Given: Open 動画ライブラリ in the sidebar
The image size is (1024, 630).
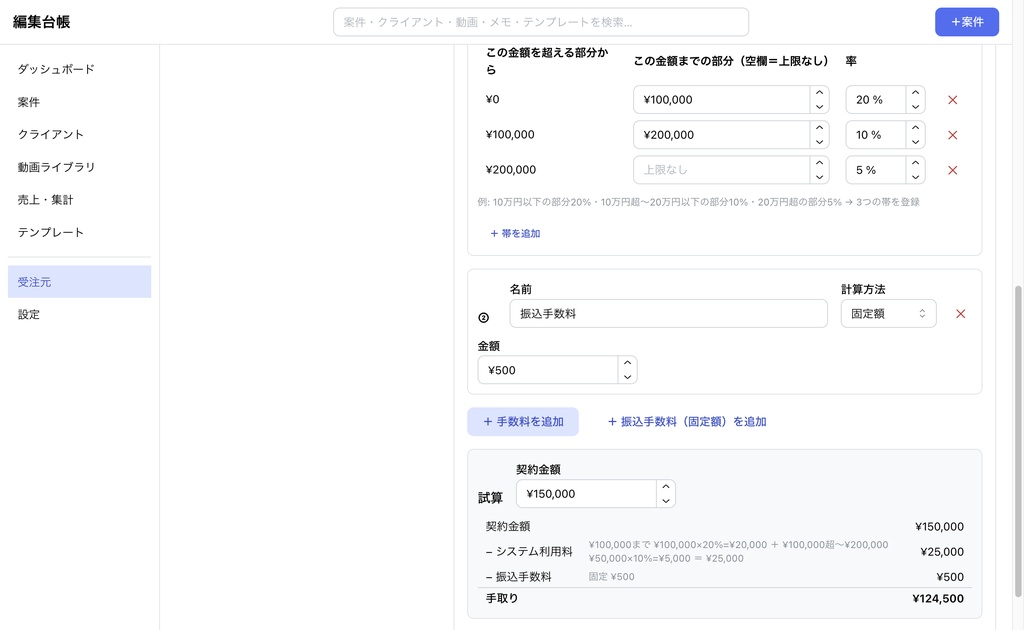Looking at the screenshot, I should (x=80, y=167).
